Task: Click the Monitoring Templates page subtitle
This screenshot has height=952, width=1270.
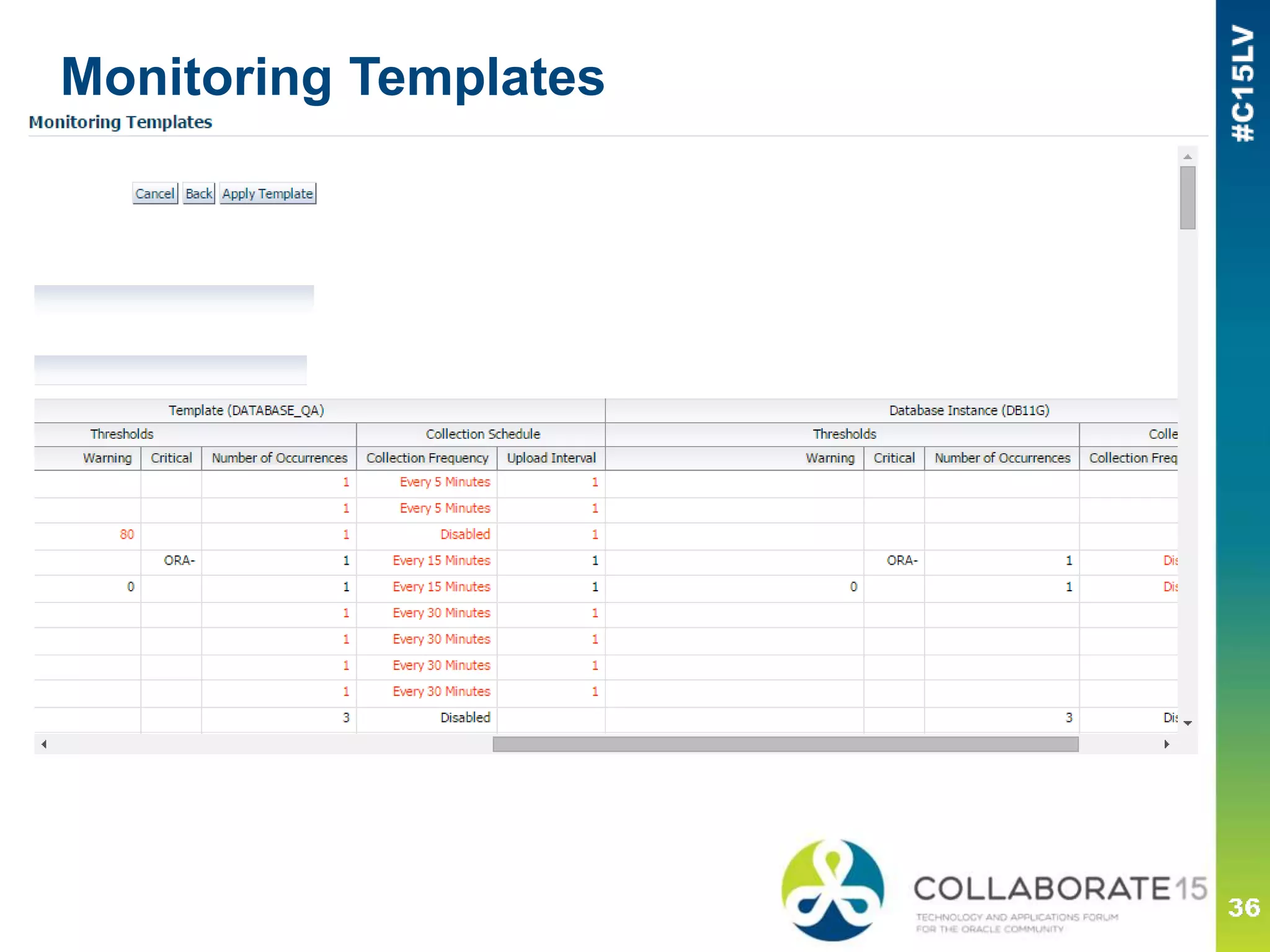Action: 120,122
